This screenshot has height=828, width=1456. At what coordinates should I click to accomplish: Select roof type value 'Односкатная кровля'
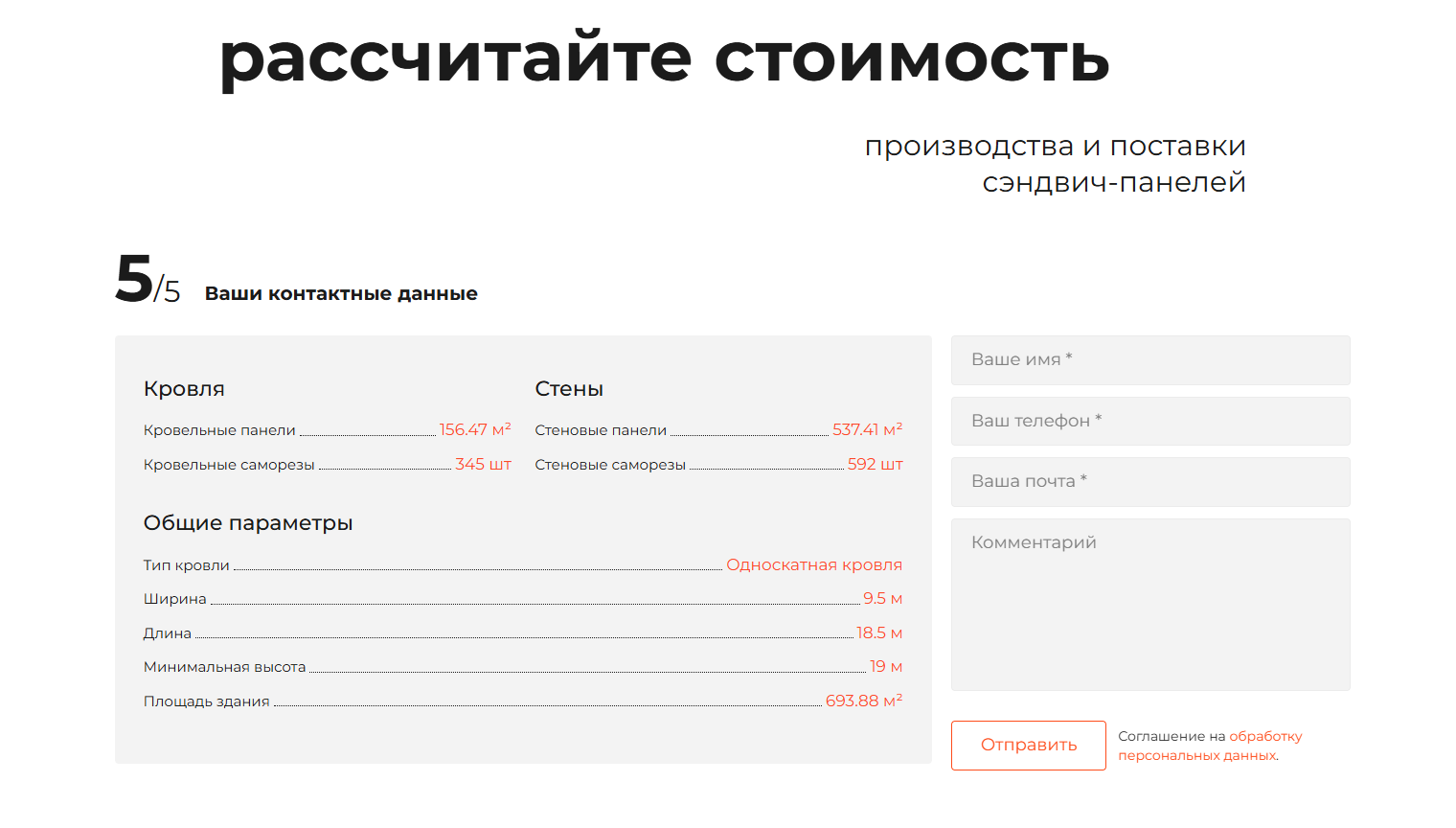coord(814,564)
